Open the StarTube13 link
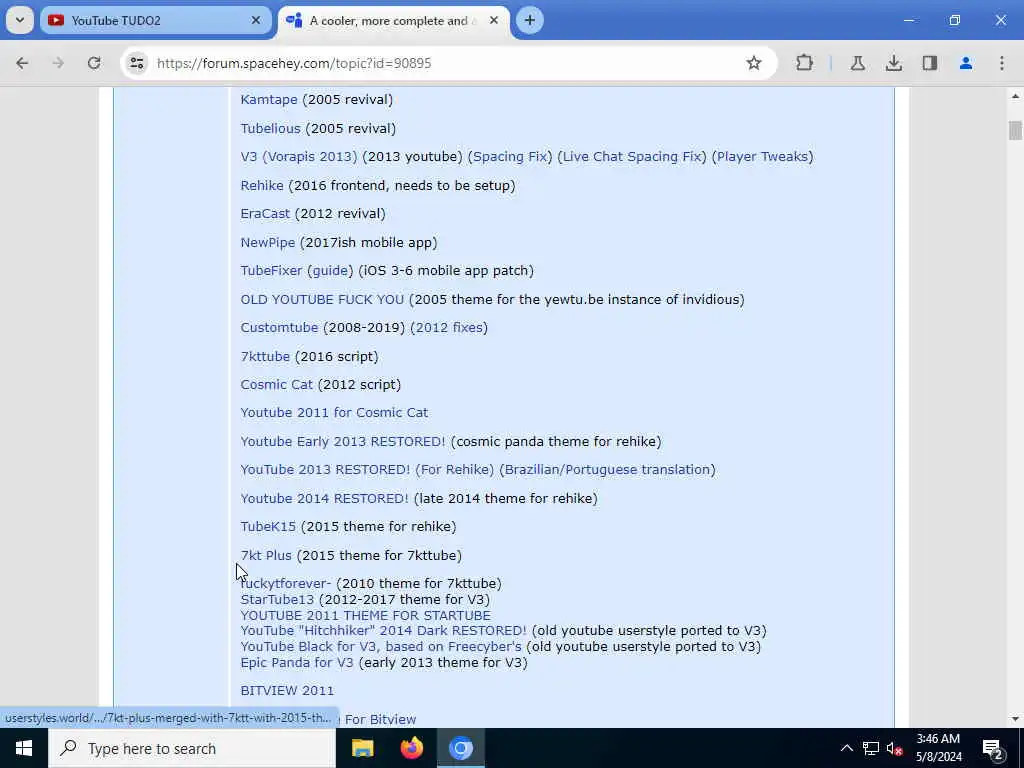 [x=277, y=600]
